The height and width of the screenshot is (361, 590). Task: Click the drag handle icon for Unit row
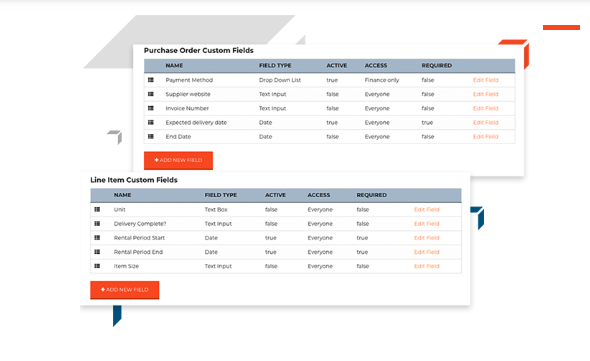click(x=97, y=209)
